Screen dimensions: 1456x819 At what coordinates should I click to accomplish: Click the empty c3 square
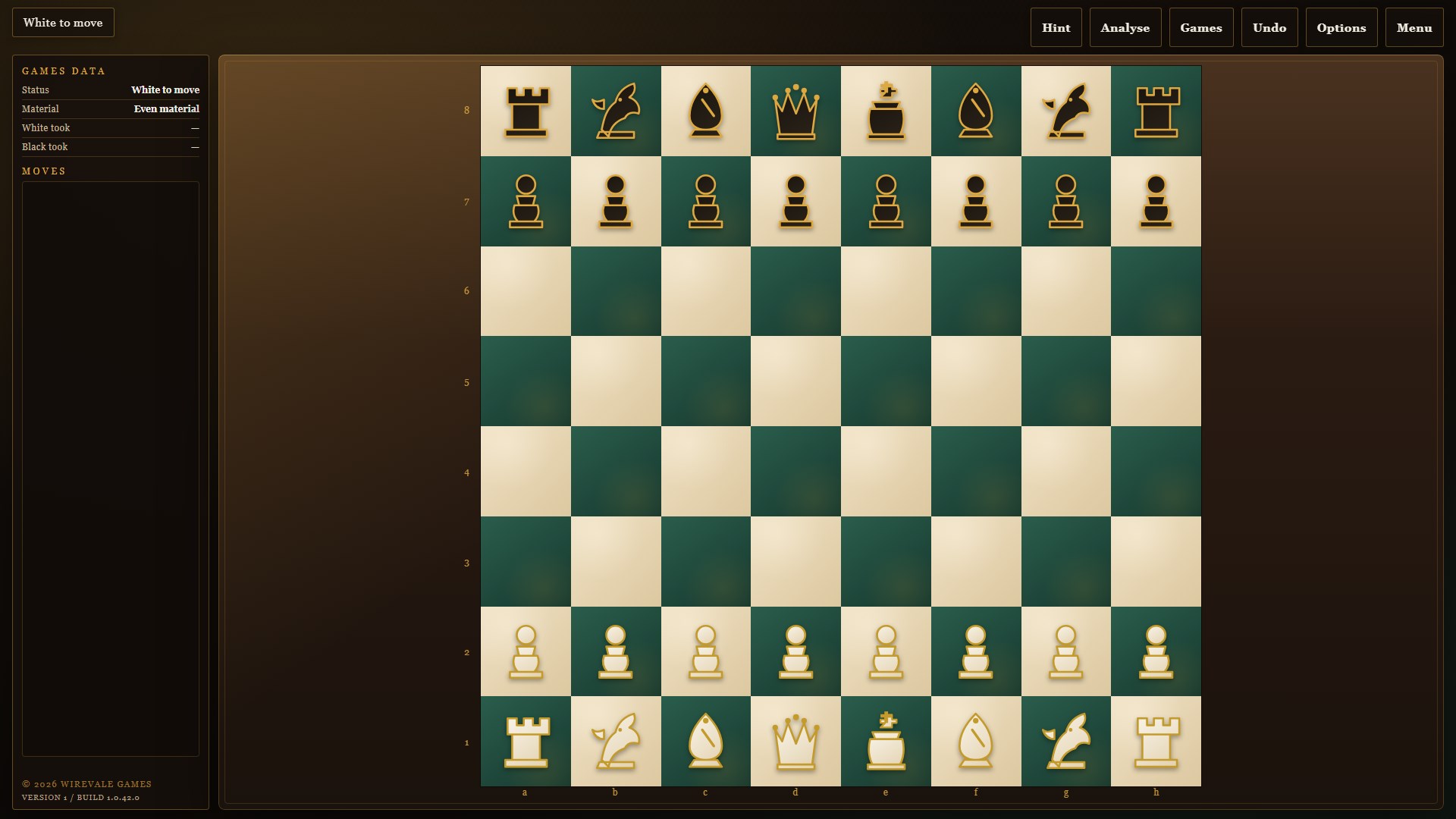click(x=705, y=561)
